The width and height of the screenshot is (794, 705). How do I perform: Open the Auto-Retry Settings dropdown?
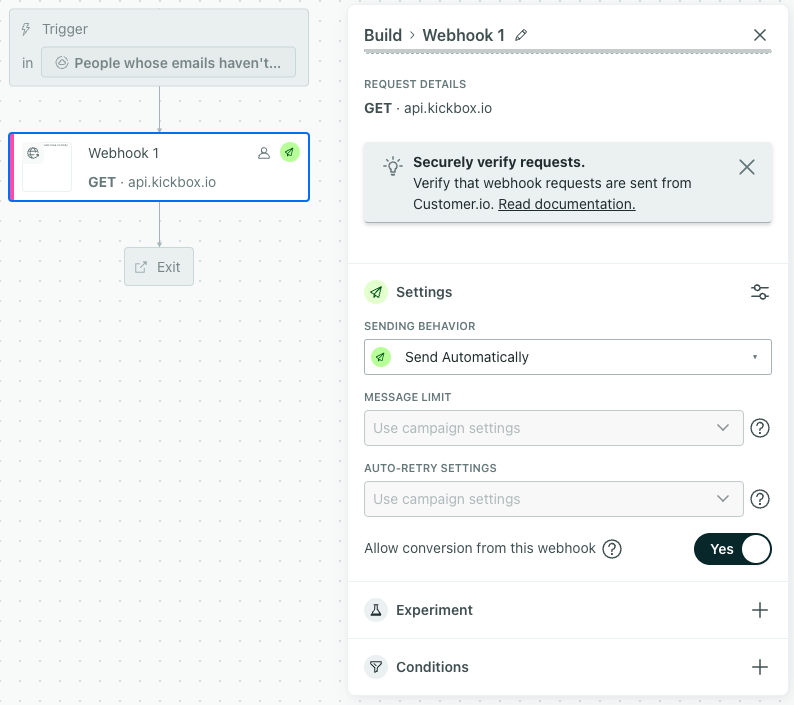tap(553, 499)
